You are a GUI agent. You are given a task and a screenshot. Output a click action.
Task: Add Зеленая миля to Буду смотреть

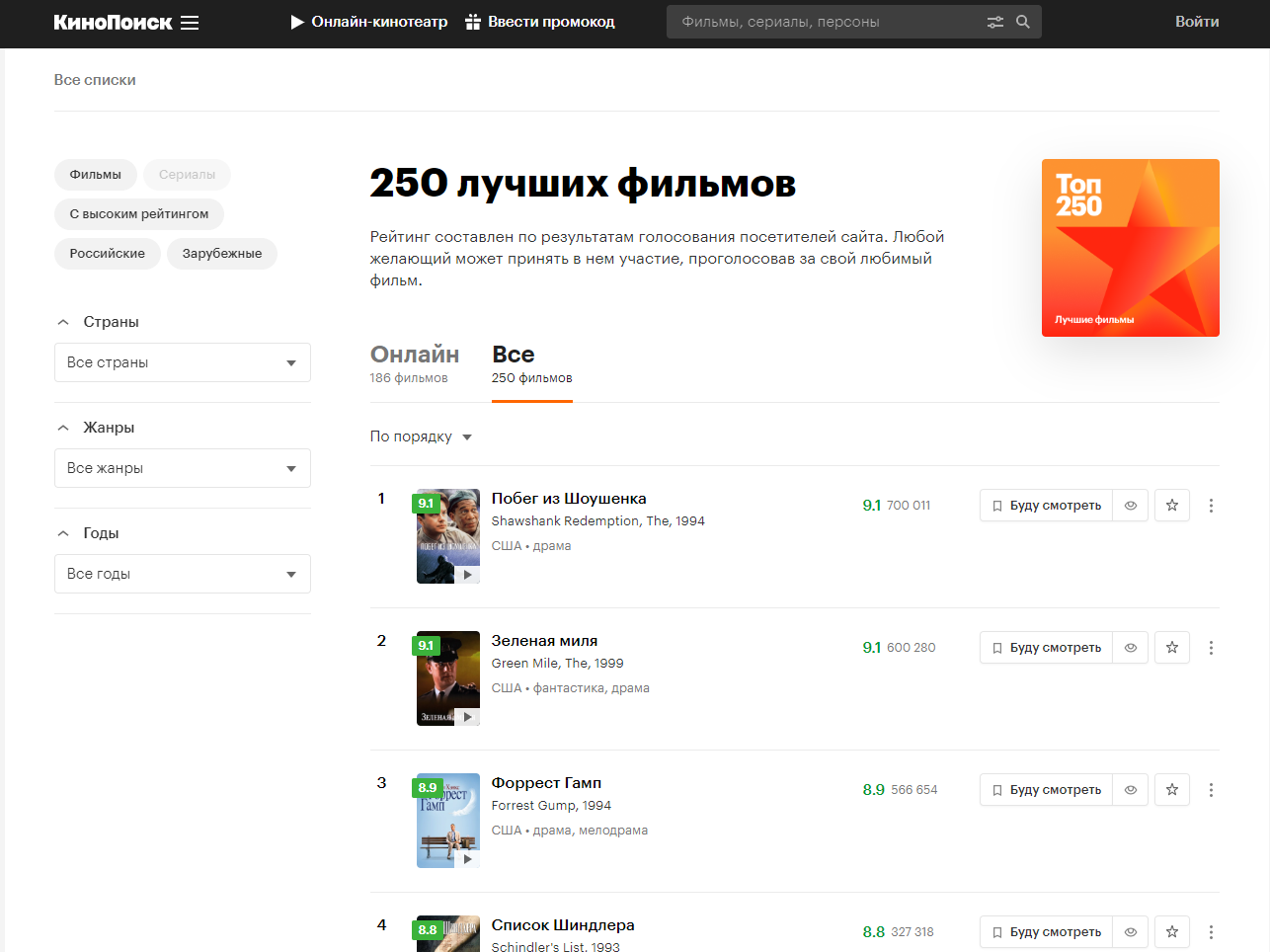tap(1046, 648)
